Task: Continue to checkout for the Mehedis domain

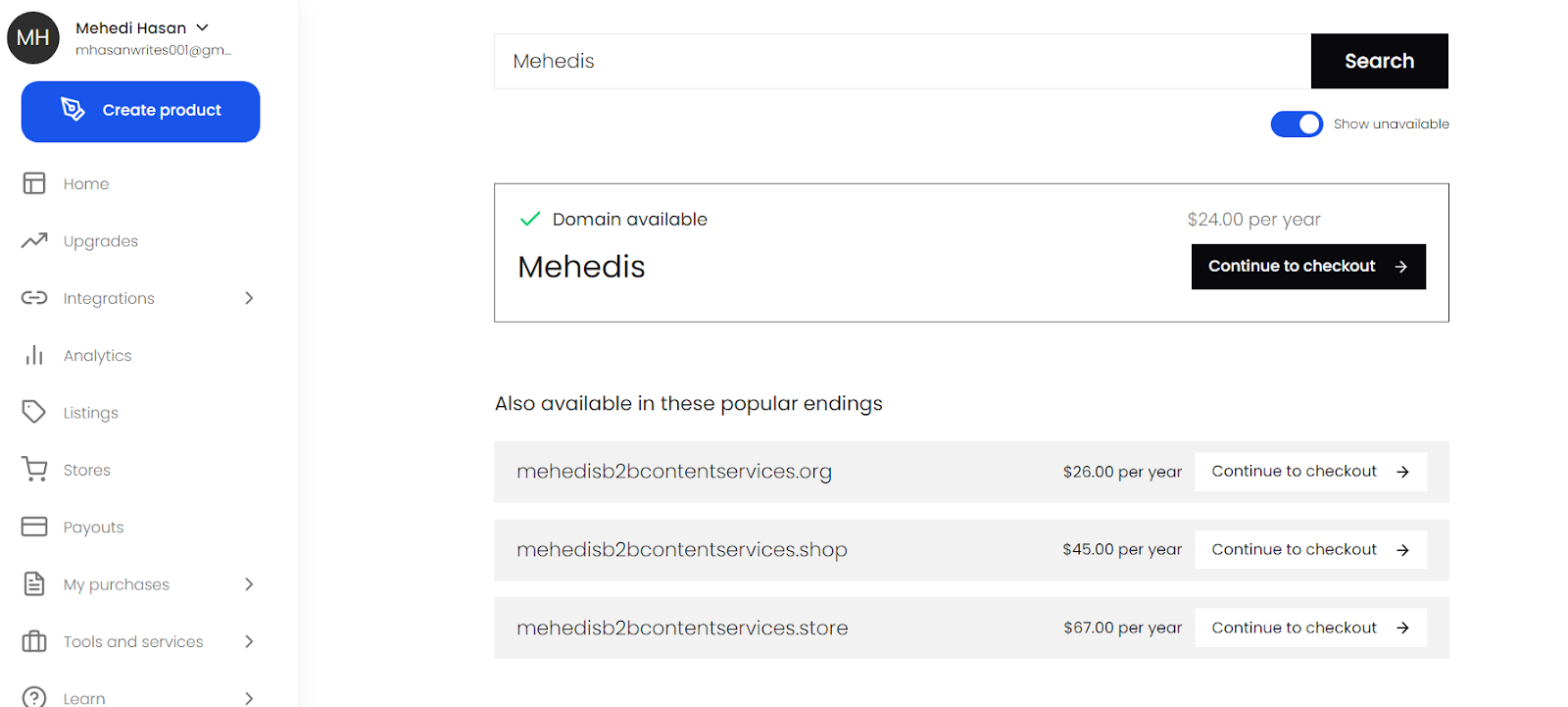Action: point(1307,266)
